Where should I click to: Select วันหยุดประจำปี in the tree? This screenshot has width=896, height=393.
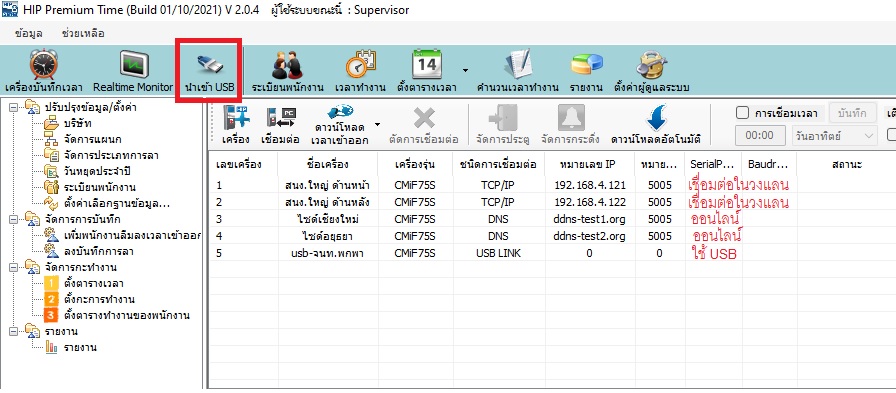pos(97,171)
